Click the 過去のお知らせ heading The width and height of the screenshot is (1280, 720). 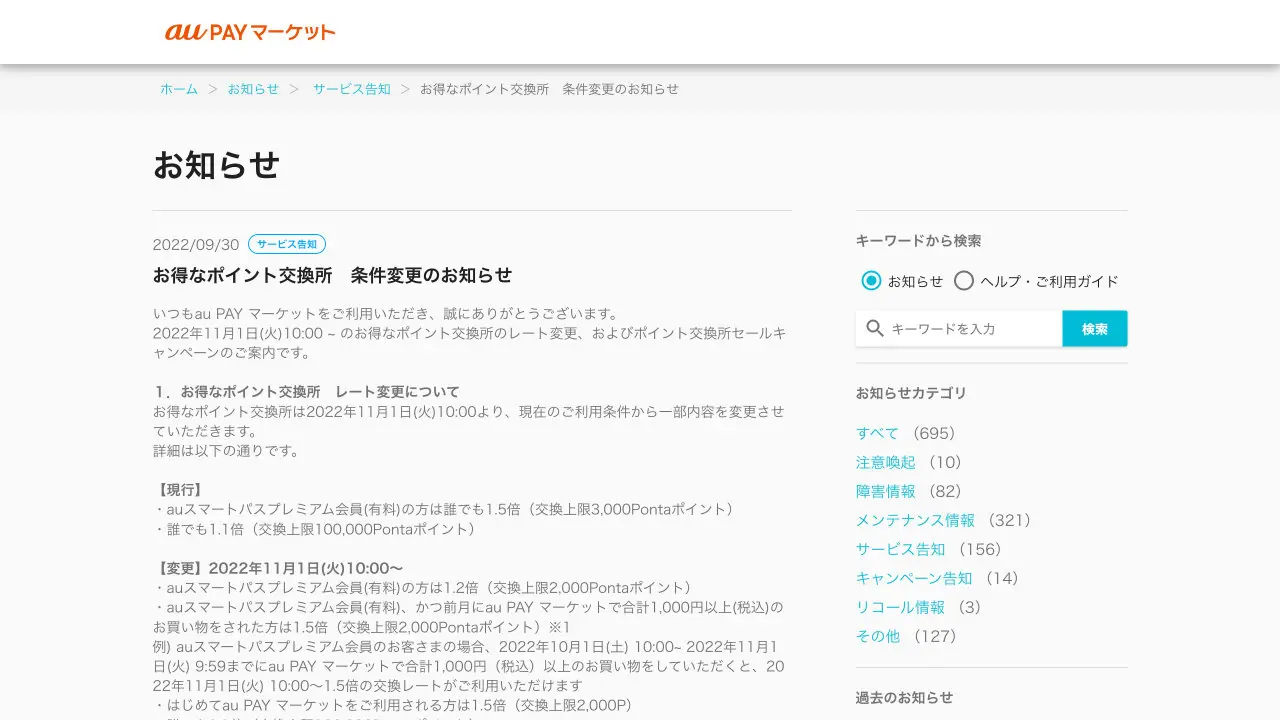[x=904, y=697]
